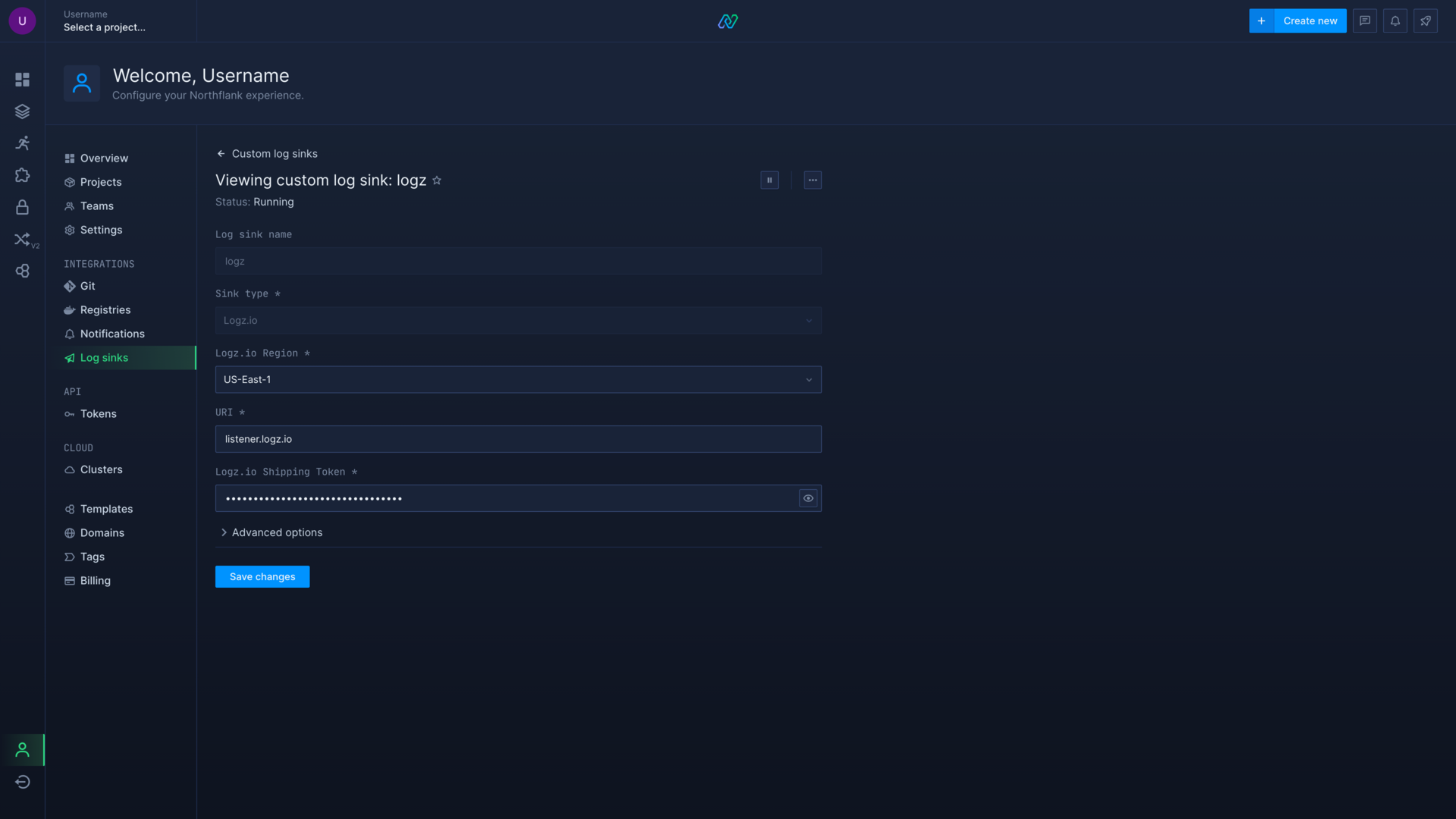Open the user account icon in left rail

tap(22, 750)
